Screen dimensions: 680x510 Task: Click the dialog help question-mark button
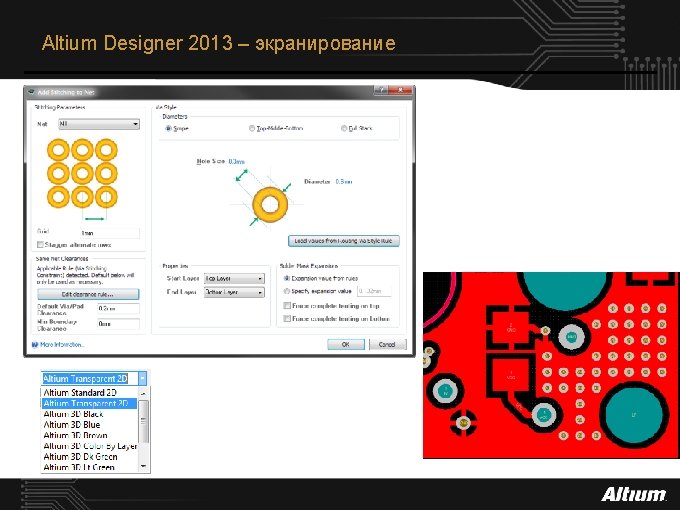[x=381, y=90]
